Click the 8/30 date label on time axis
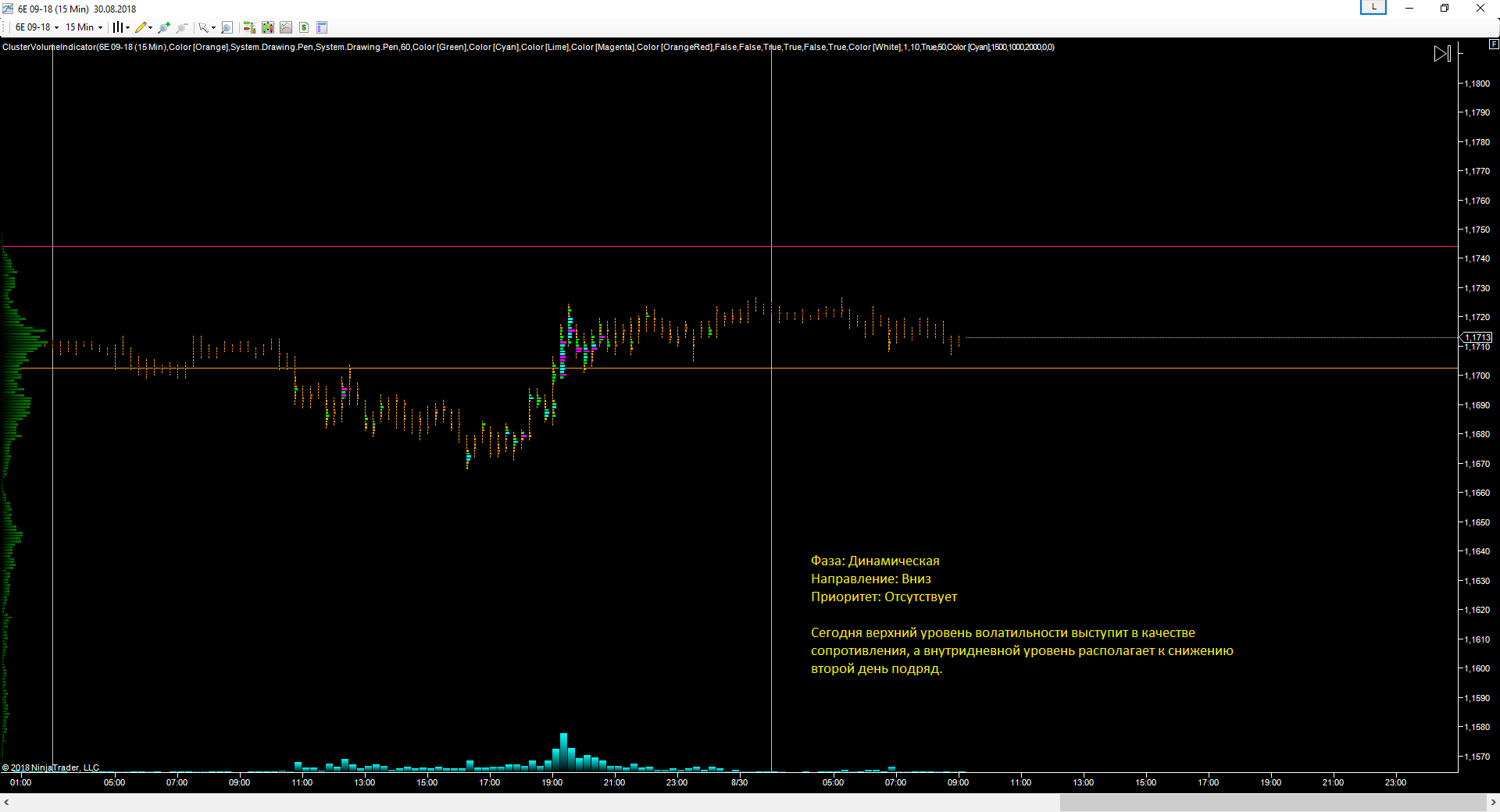Viewport: 1500px width, 812px height. [739, 782]
